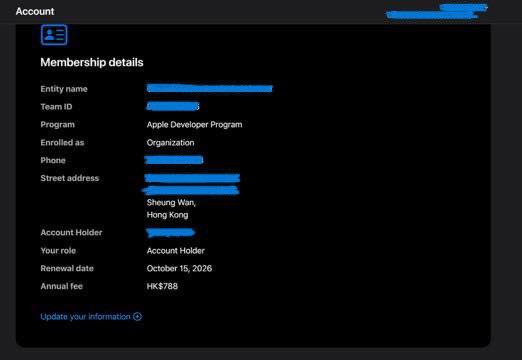522x360 pixels.
Task: Click the Enrolled as label
Action: [62, 143]
